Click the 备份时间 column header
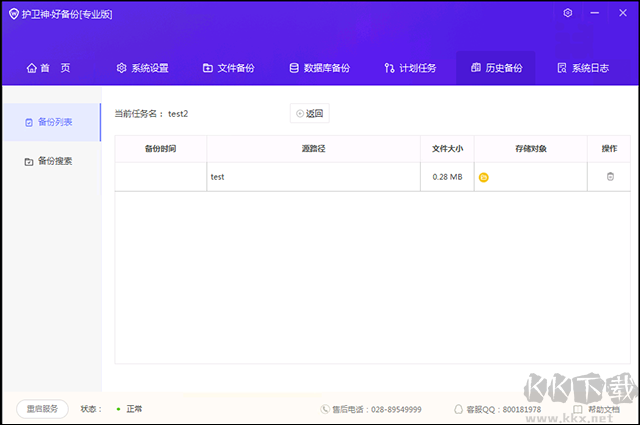Image resolution: width=640 pixels, height=425 pixels. [160, 149]
